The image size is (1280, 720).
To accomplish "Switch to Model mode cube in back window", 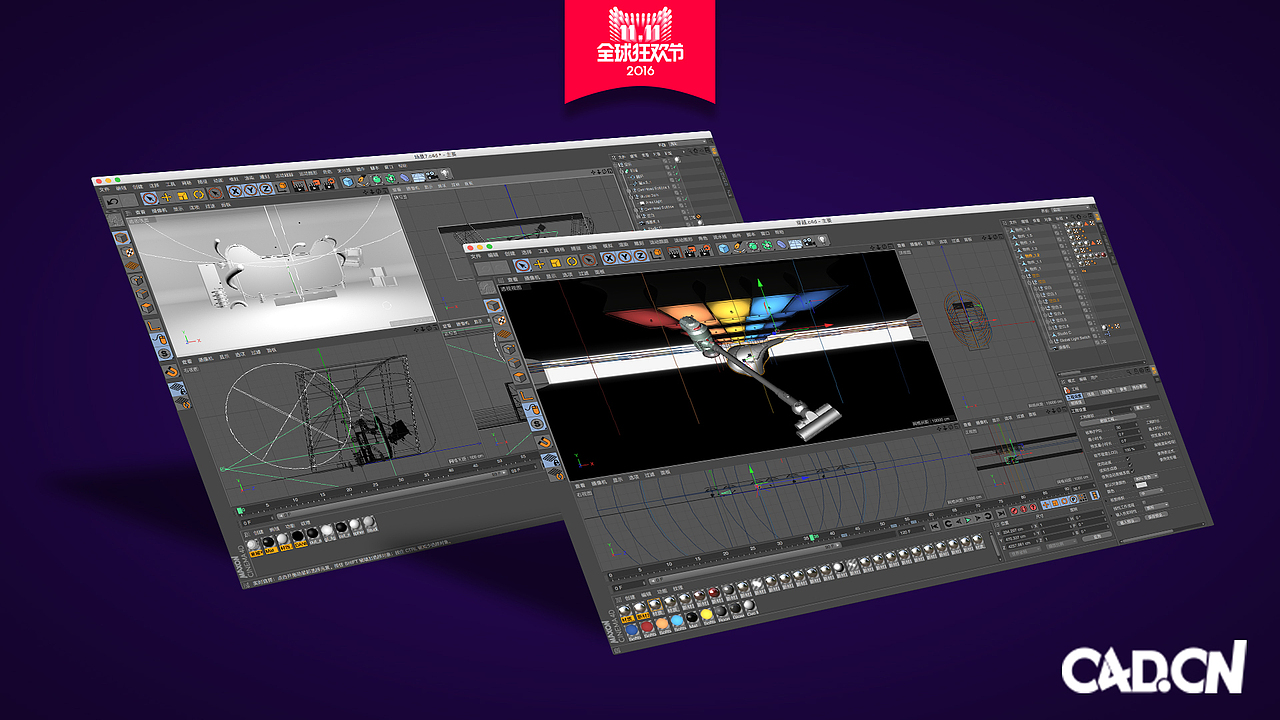I will pyautogui.click(x=121, y=238).
